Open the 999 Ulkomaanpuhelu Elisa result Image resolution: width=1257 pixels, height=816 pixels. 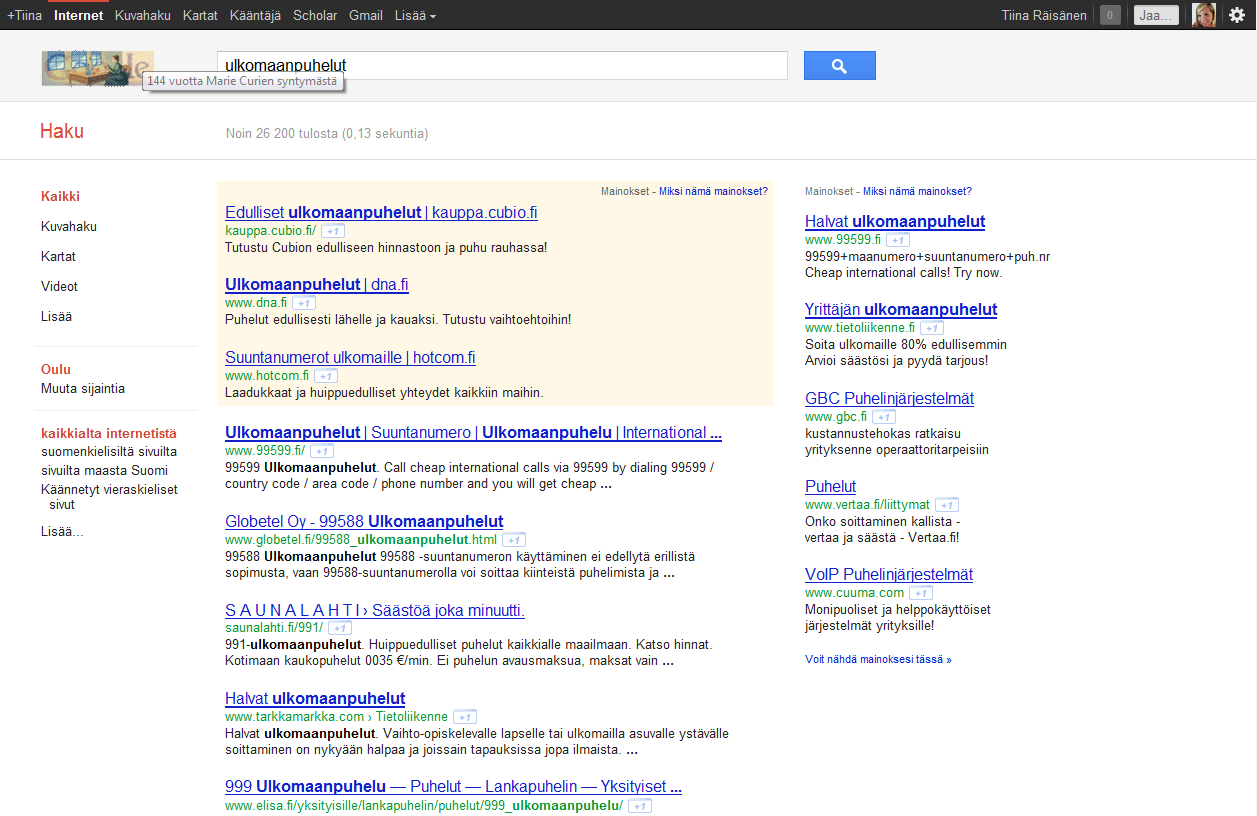point(453,787)
